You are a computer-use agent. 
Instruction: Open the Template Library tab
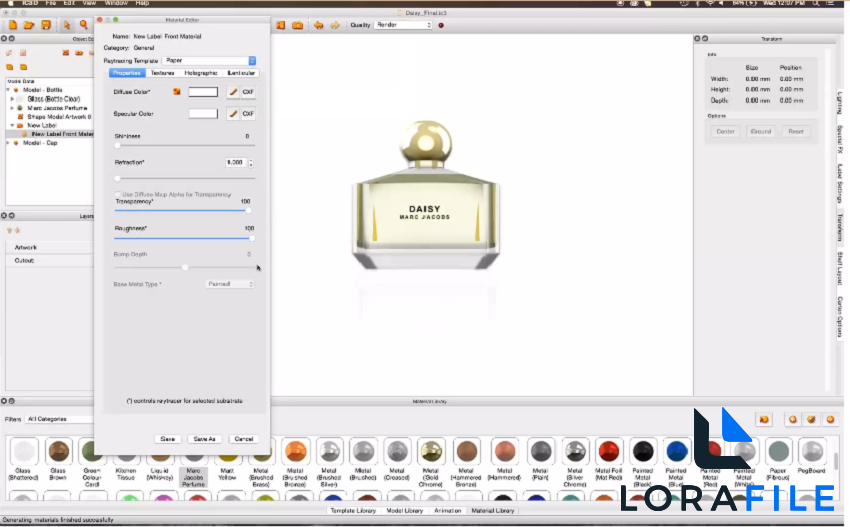[353, 511]
